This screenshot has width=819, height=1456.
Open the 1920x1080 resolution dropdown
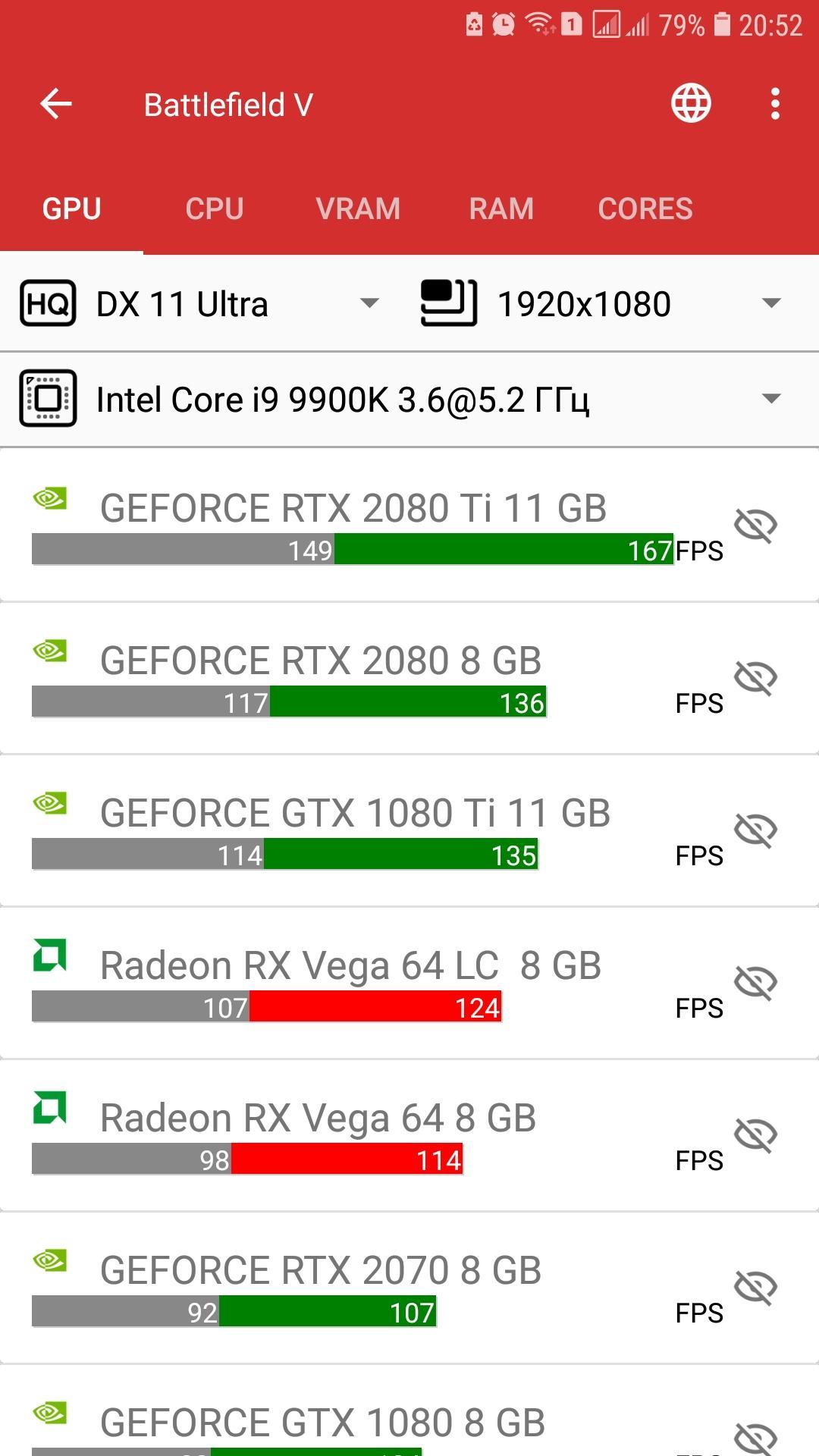[770, 303]
